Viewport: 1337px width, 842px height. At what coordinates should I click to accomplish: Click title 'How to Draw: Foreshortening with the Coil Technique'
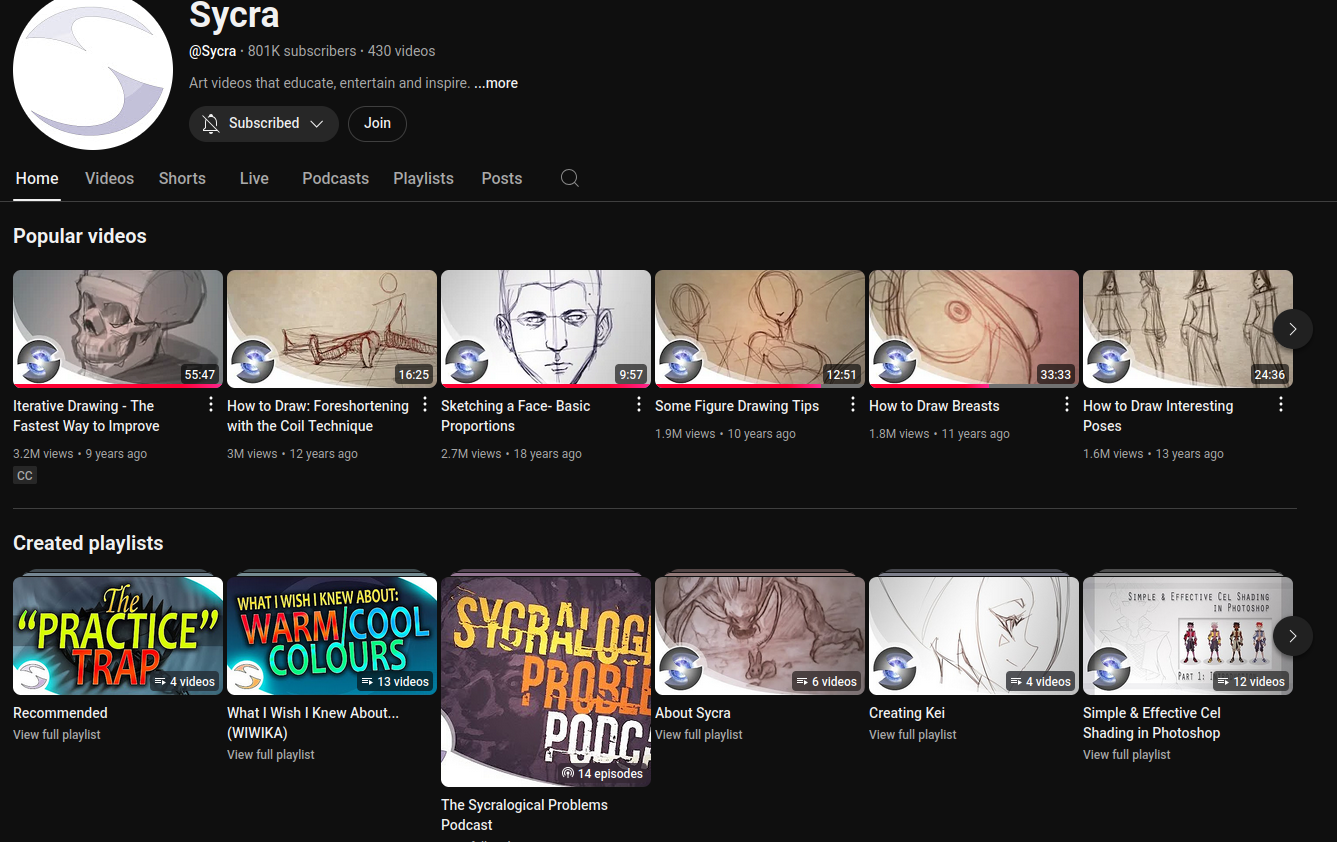click(318, 416)
